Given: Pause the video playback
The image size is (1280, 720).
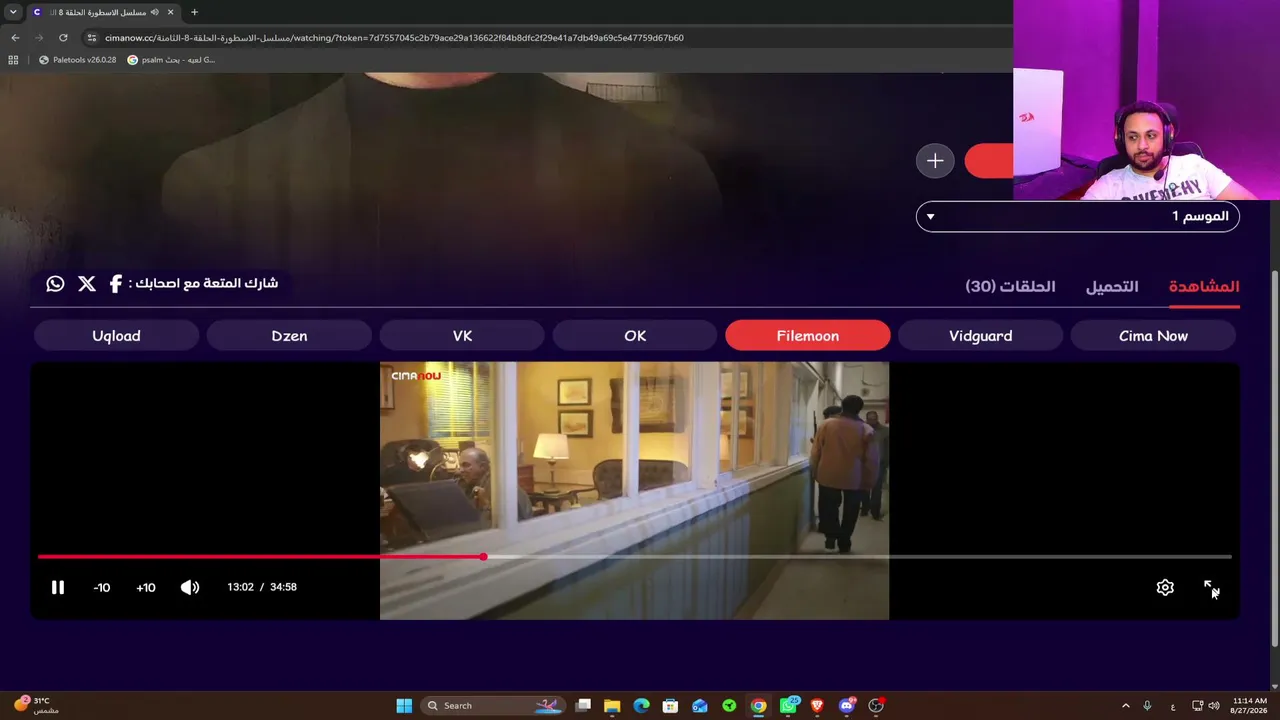Looking at the screenshot, I should point(58,587).
